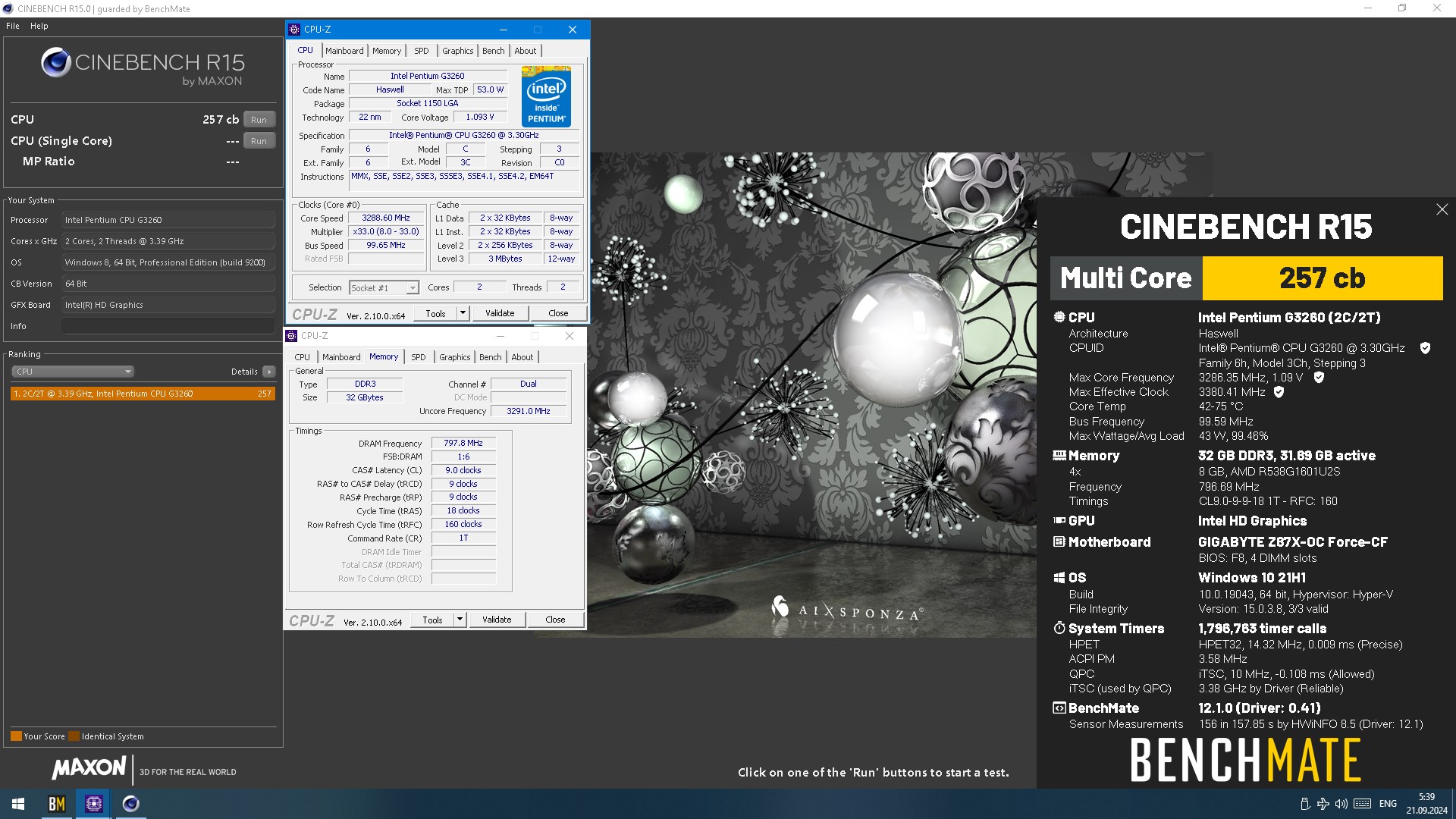Open Bench tab in bottom CPU-Z window

tap(491, 357)
